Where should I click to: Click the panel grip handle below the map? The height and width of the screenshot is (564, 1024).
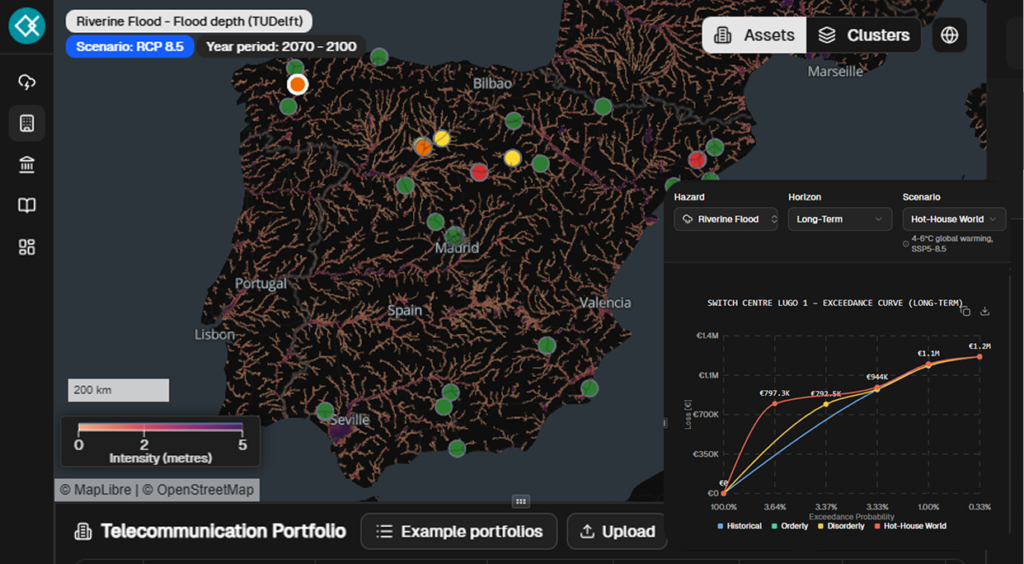520,501
